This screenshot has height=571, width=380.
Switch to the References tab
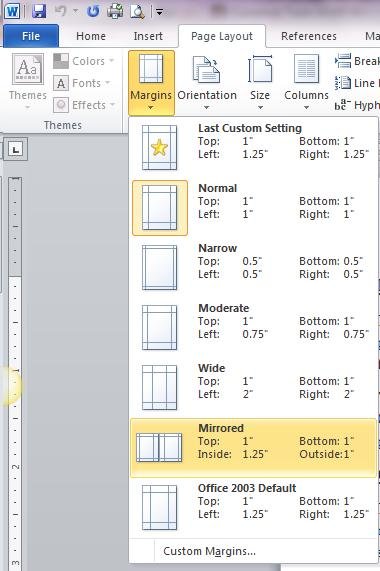point(309,36)
